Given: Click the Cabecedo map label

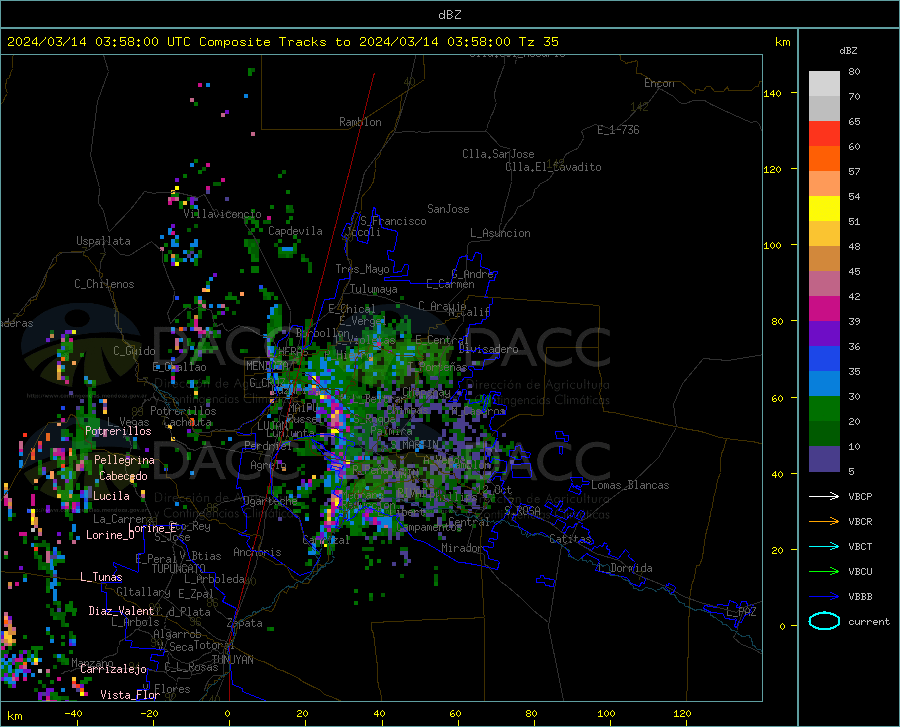Looking at the screenshot, I should point(123,476).
